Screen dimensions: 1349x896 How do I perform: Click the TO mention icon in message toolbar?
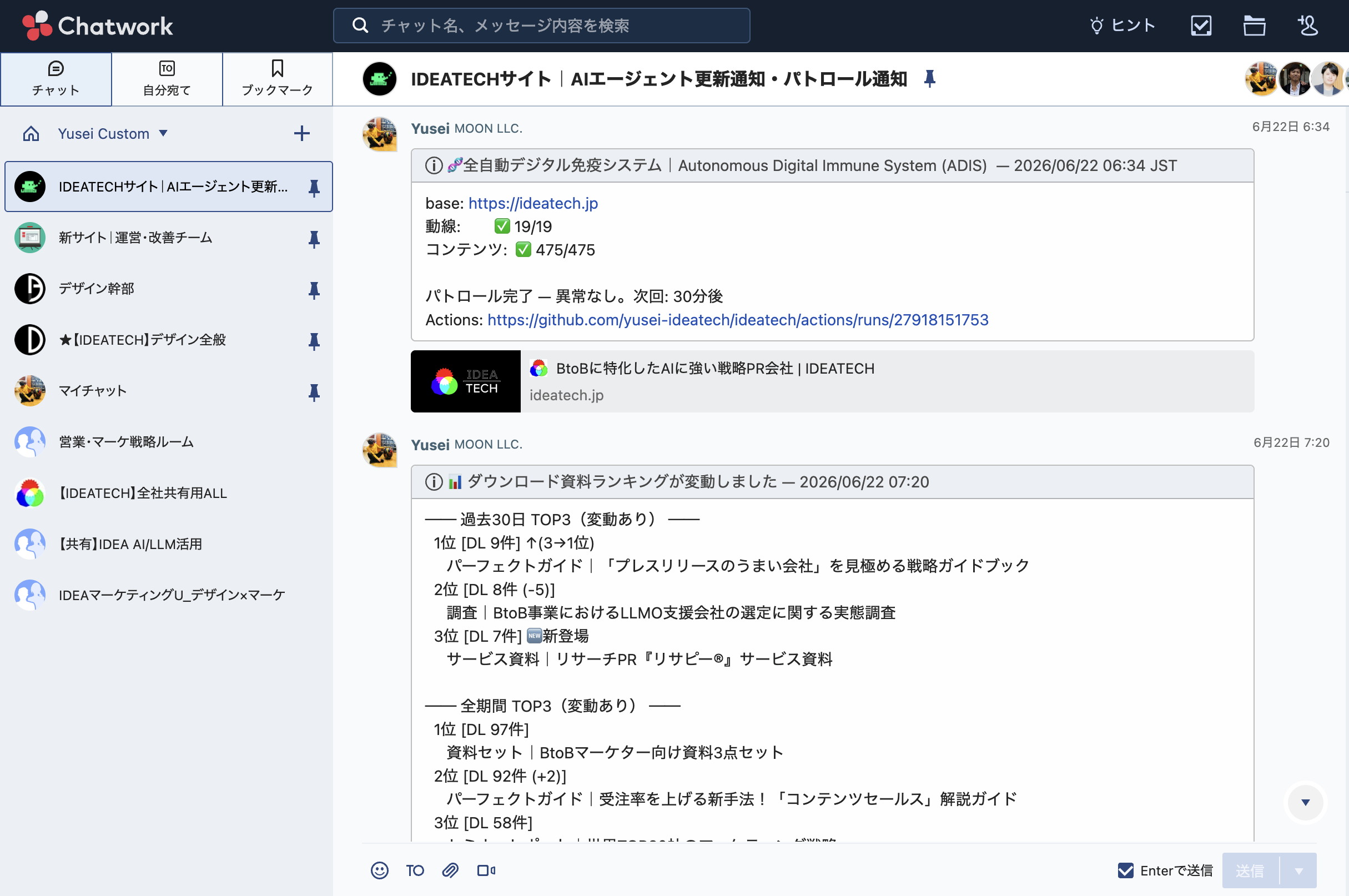415,870
